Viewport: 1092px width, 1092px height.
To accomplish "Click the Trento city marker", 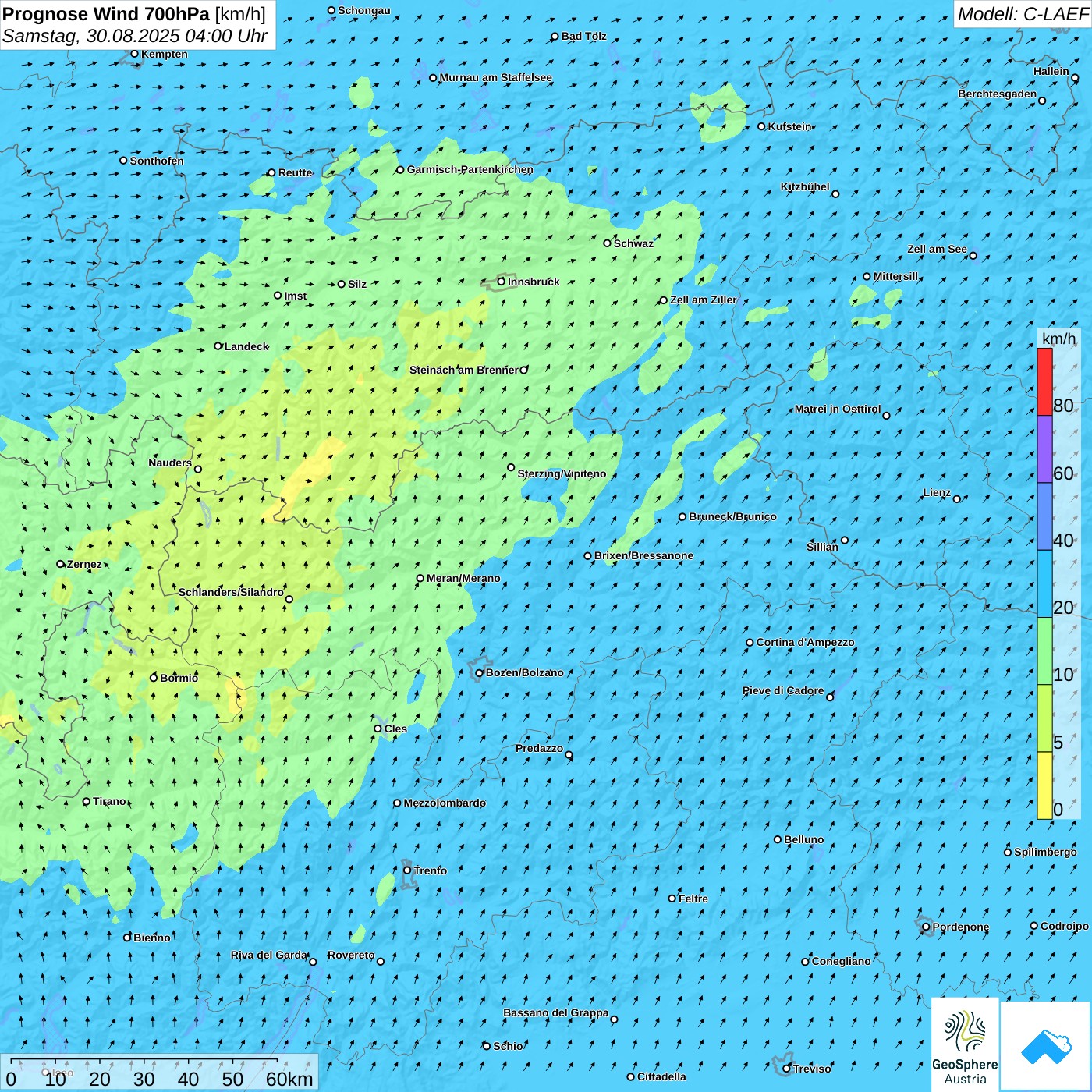I will point(407,870).
